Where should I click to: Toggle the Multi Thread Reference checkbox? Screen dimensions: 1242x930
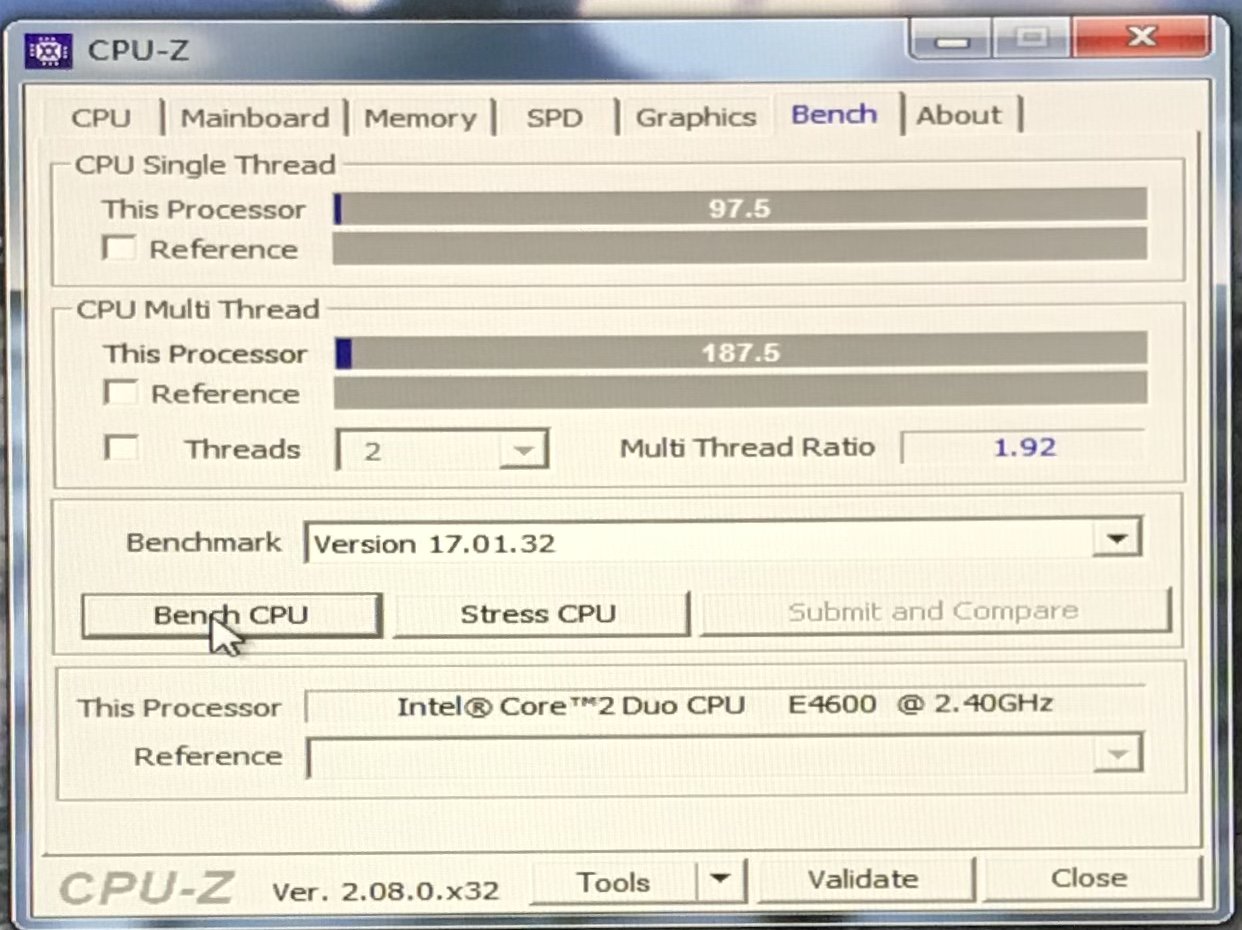(121, 392)
